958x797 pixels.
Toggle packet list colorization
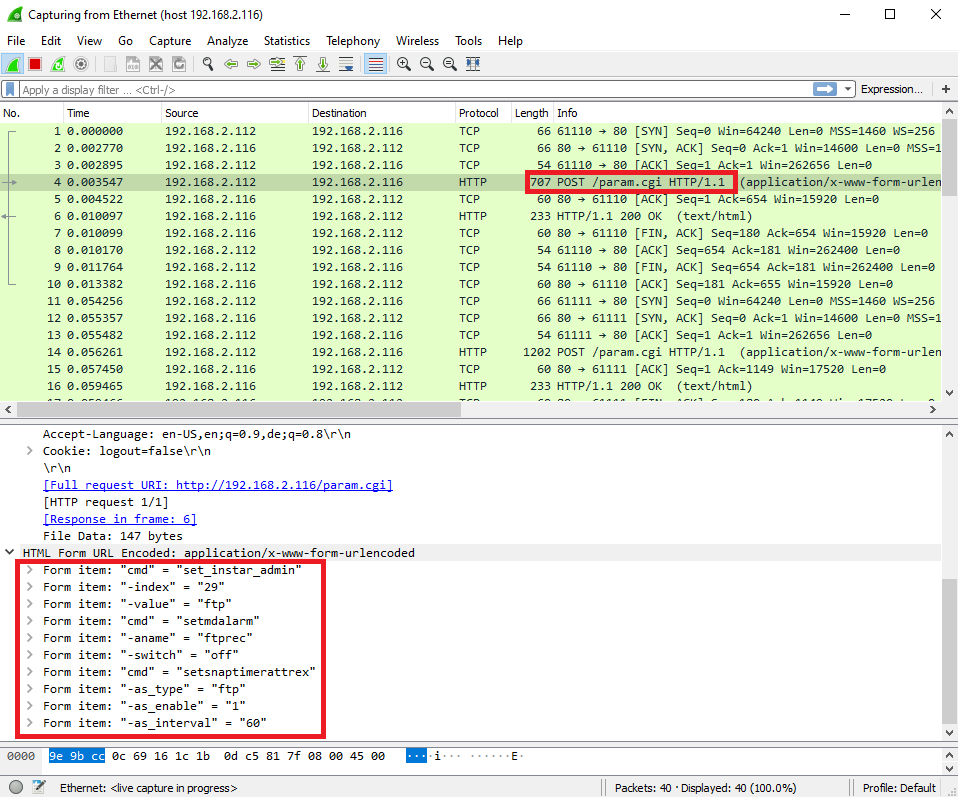[376, 64]
